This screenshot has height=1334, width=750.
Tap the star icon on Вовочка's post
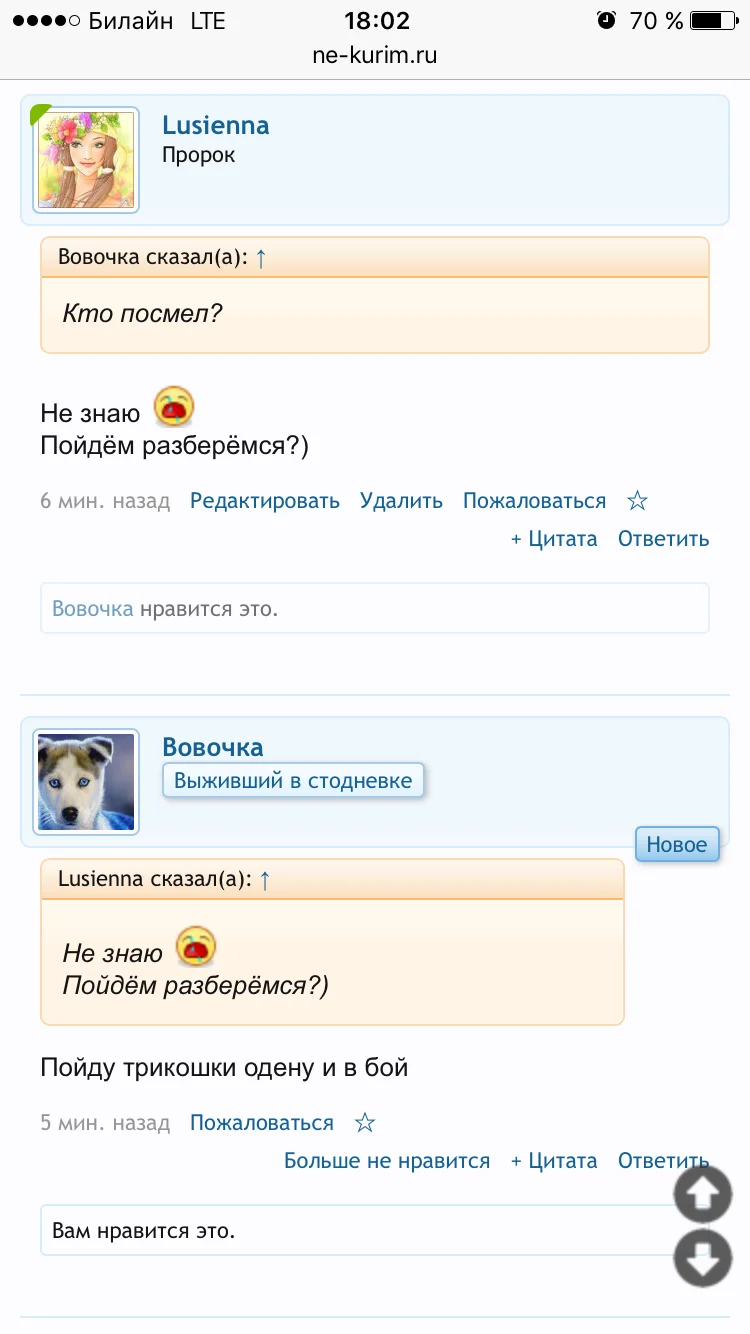click(365, 1123)
